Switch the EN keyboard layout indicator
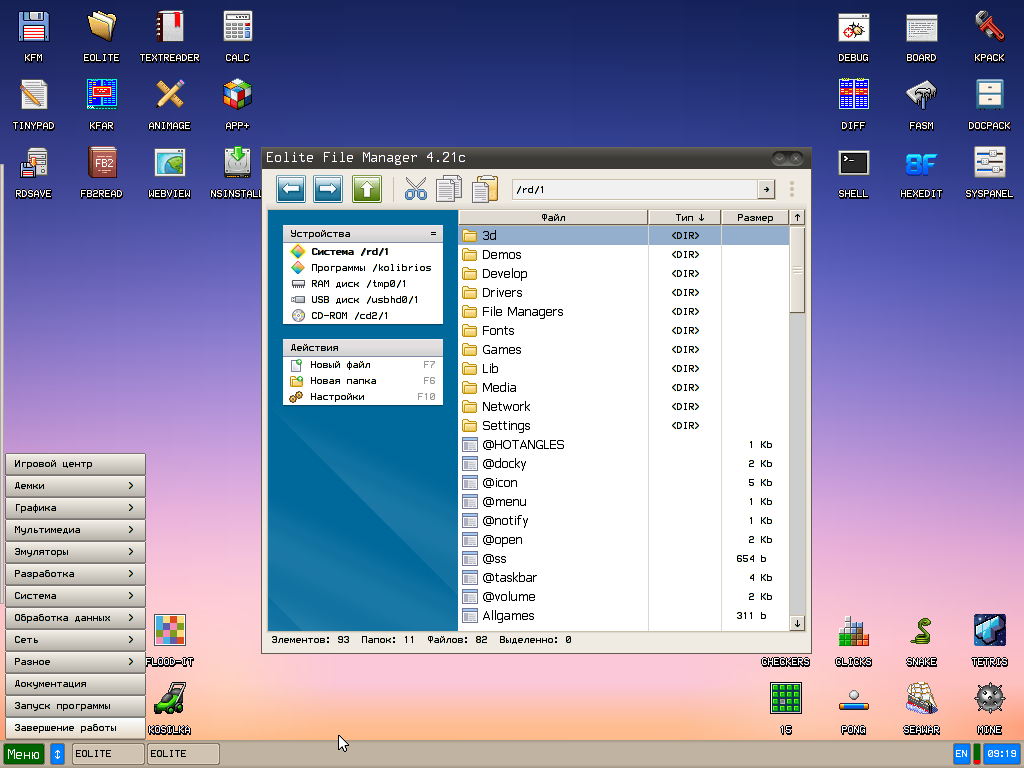 click(x=960, y=753)
